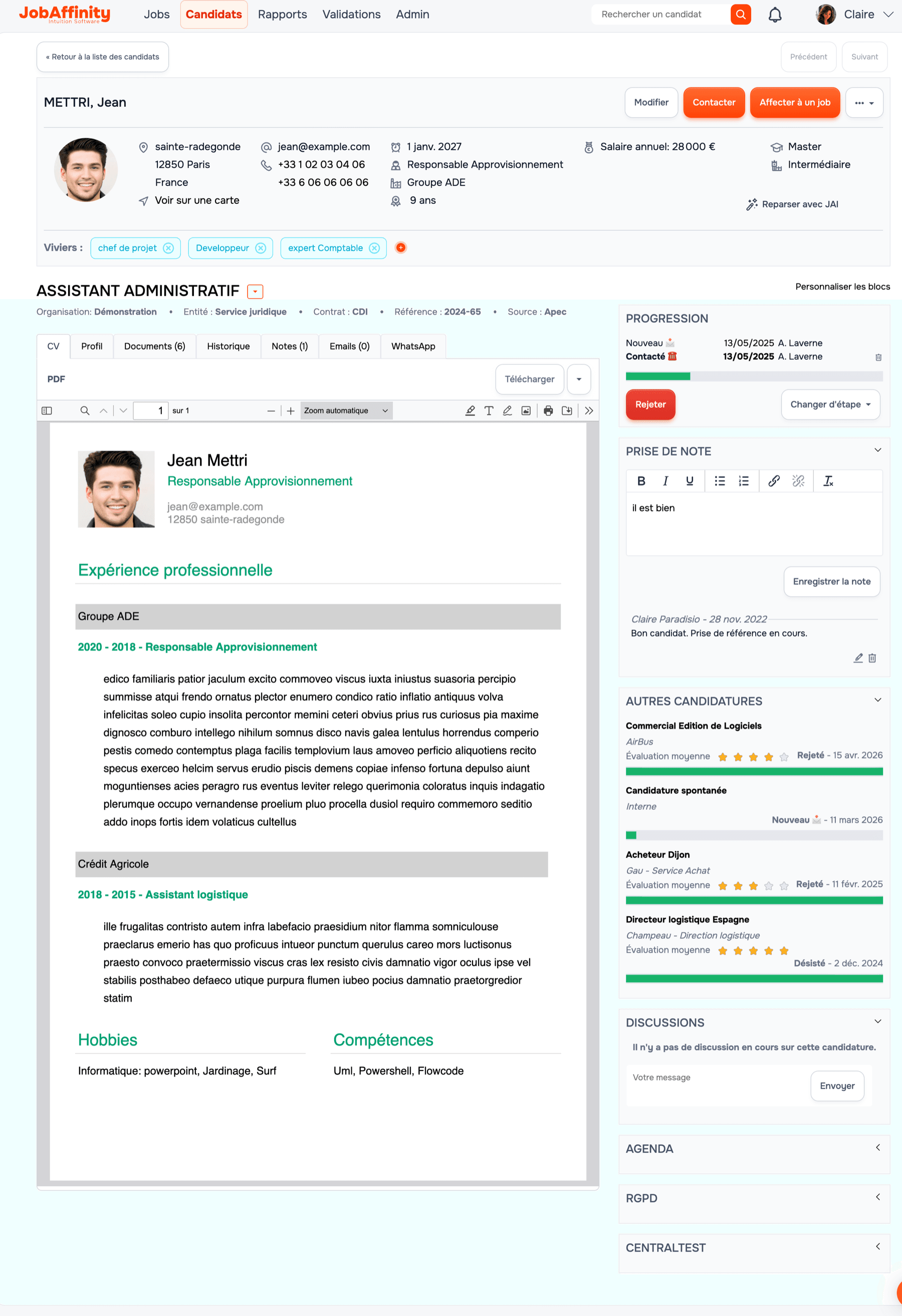
Task: Insert bulleted list in note
Action: pos(720,481)
